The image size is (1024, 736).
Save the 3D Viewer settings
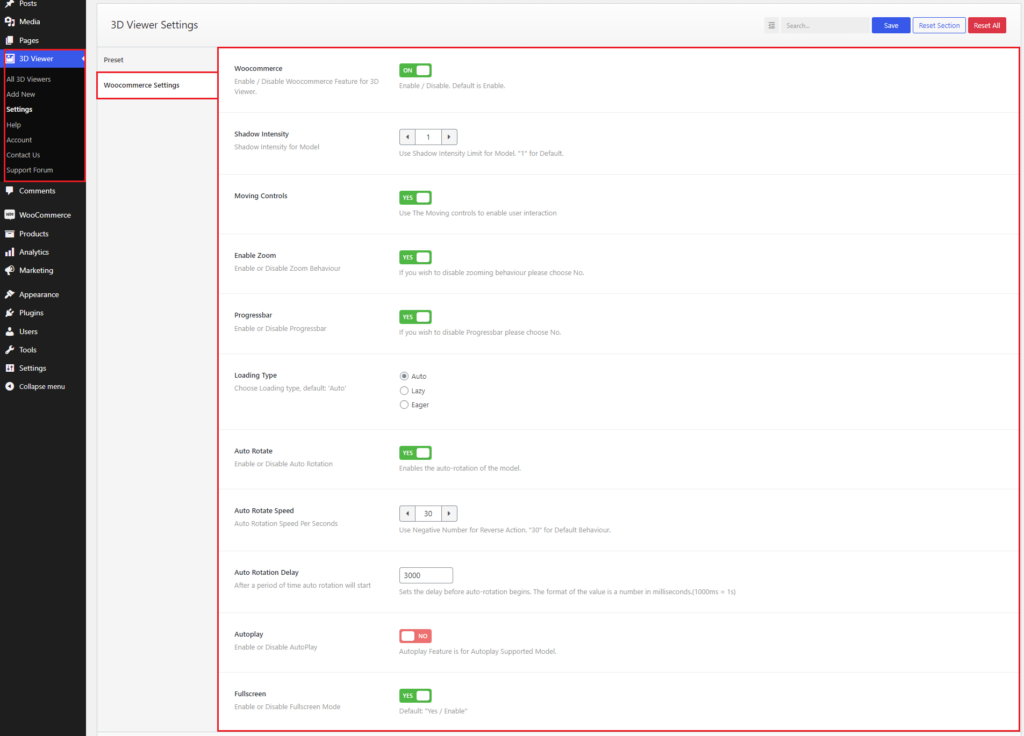890,24
